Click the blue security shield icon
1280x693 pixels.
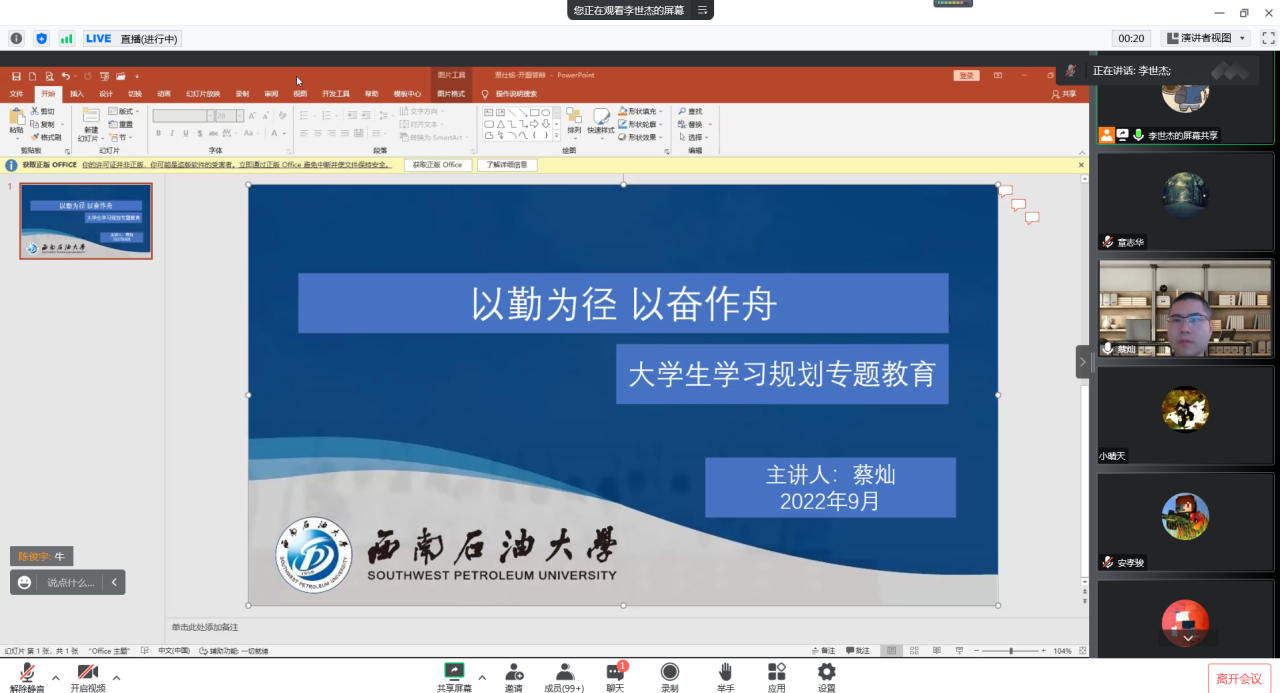(41, 38)
